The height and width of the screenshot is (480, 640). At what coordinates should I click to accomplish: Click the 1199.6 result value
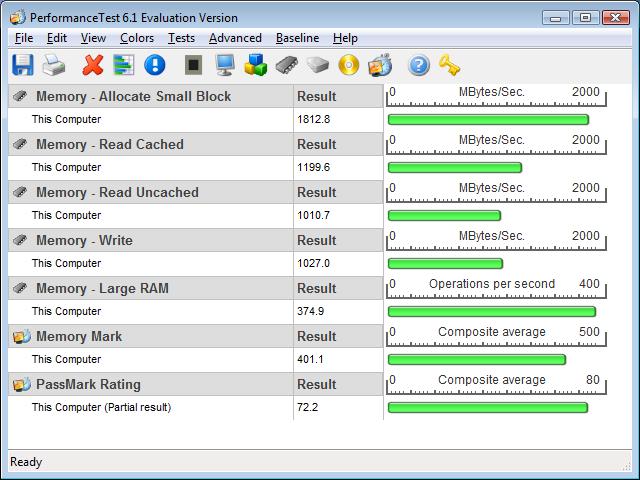click(313, 167)
